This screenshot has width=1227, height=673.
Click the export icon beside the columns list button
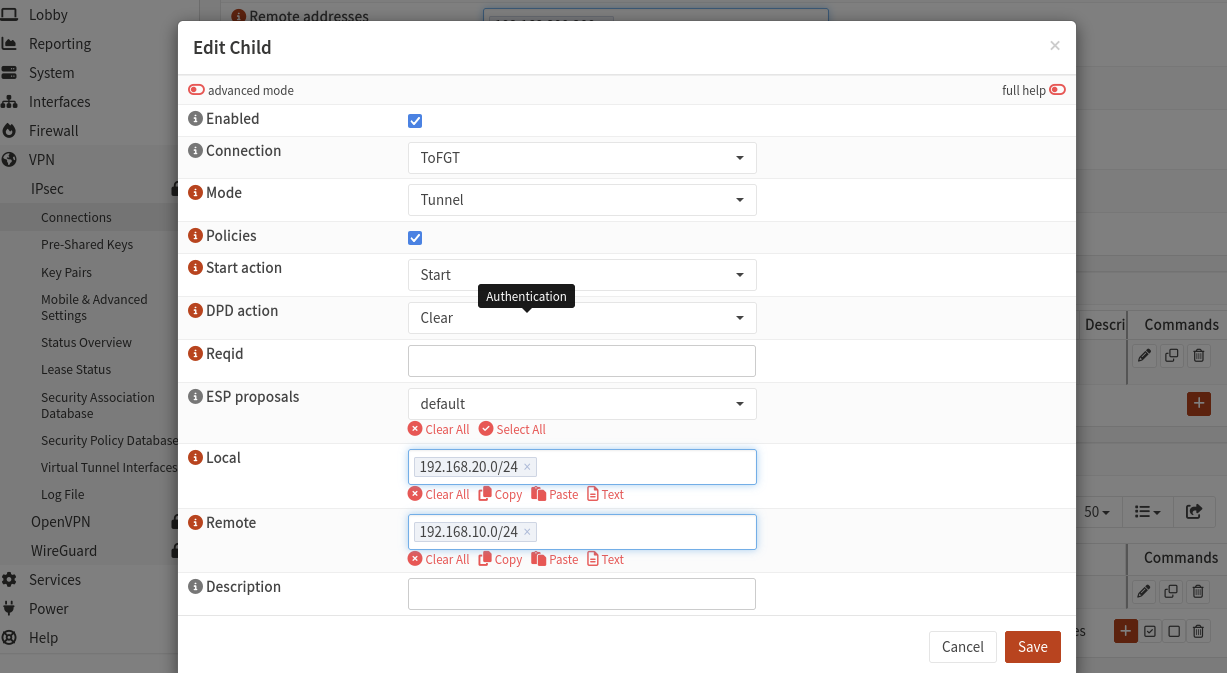click(1194, 512)
